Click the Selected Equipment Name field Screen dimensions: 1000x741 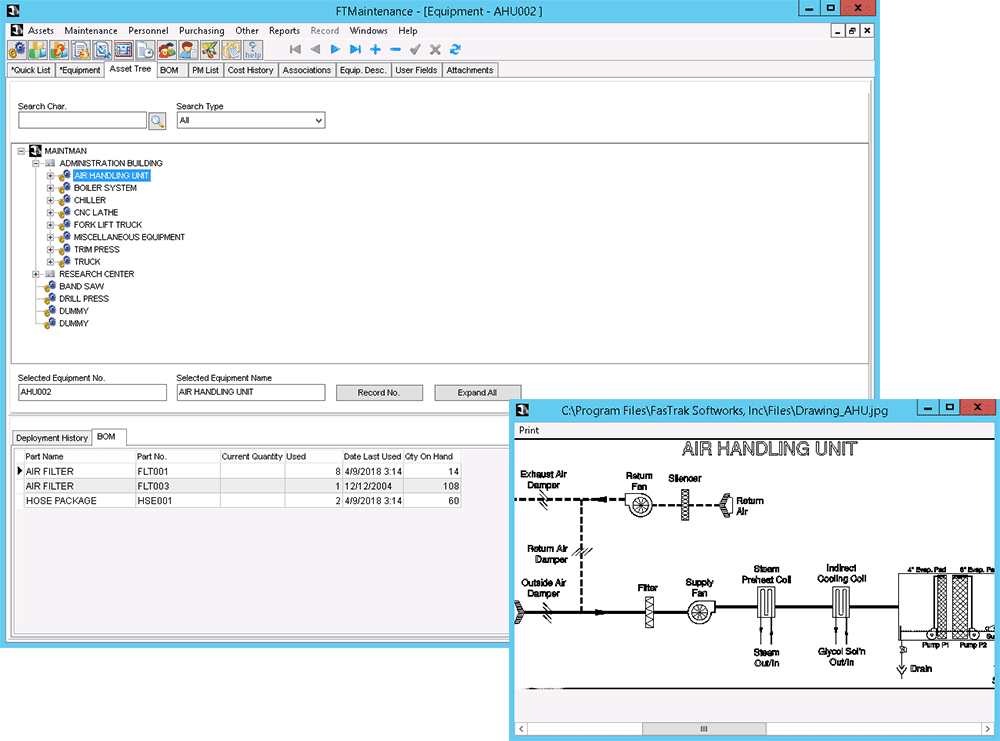[251, 392]
